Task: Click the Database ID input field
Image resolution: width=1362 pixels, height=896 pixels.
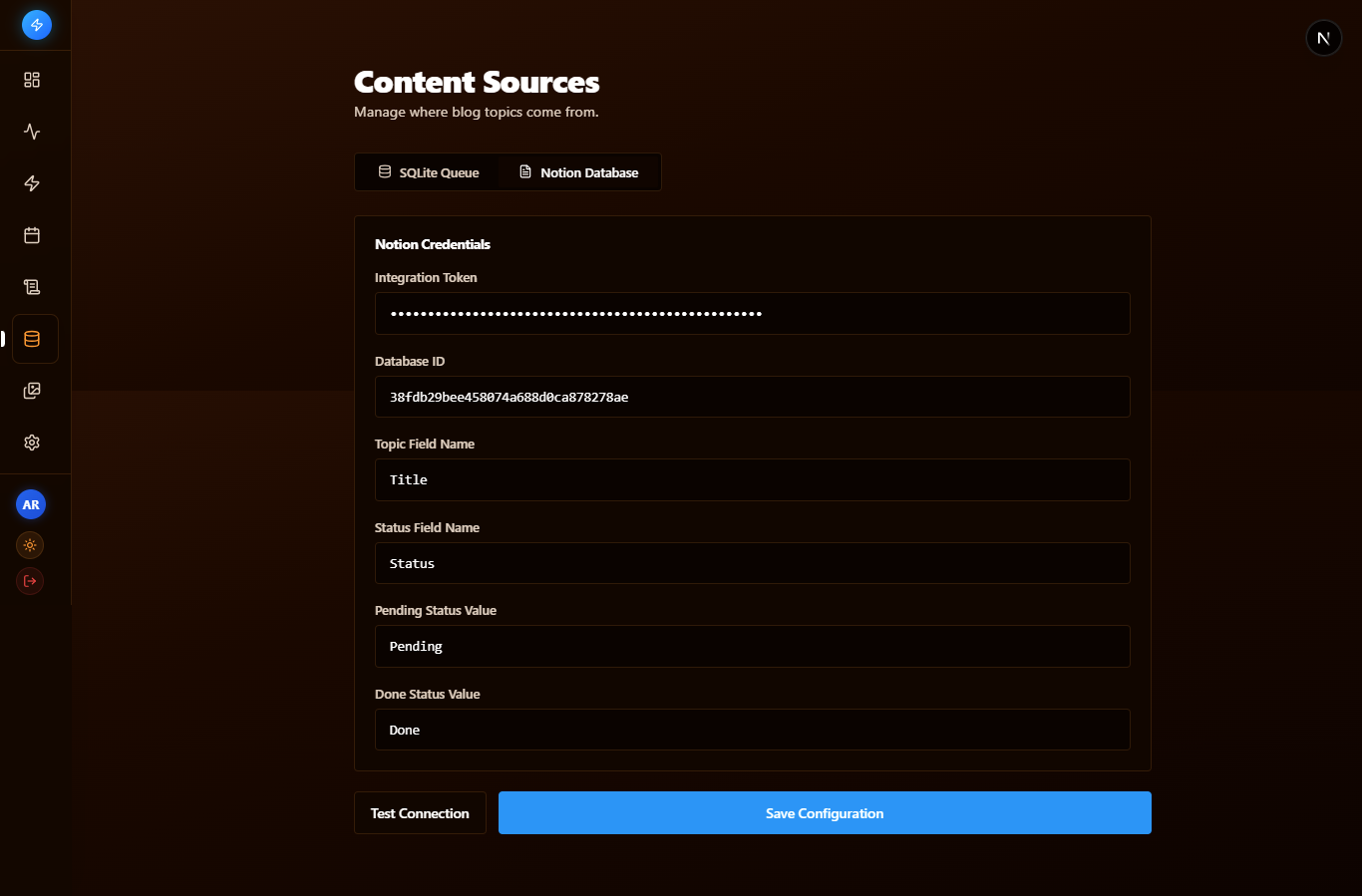Action: tap(752, 397)
